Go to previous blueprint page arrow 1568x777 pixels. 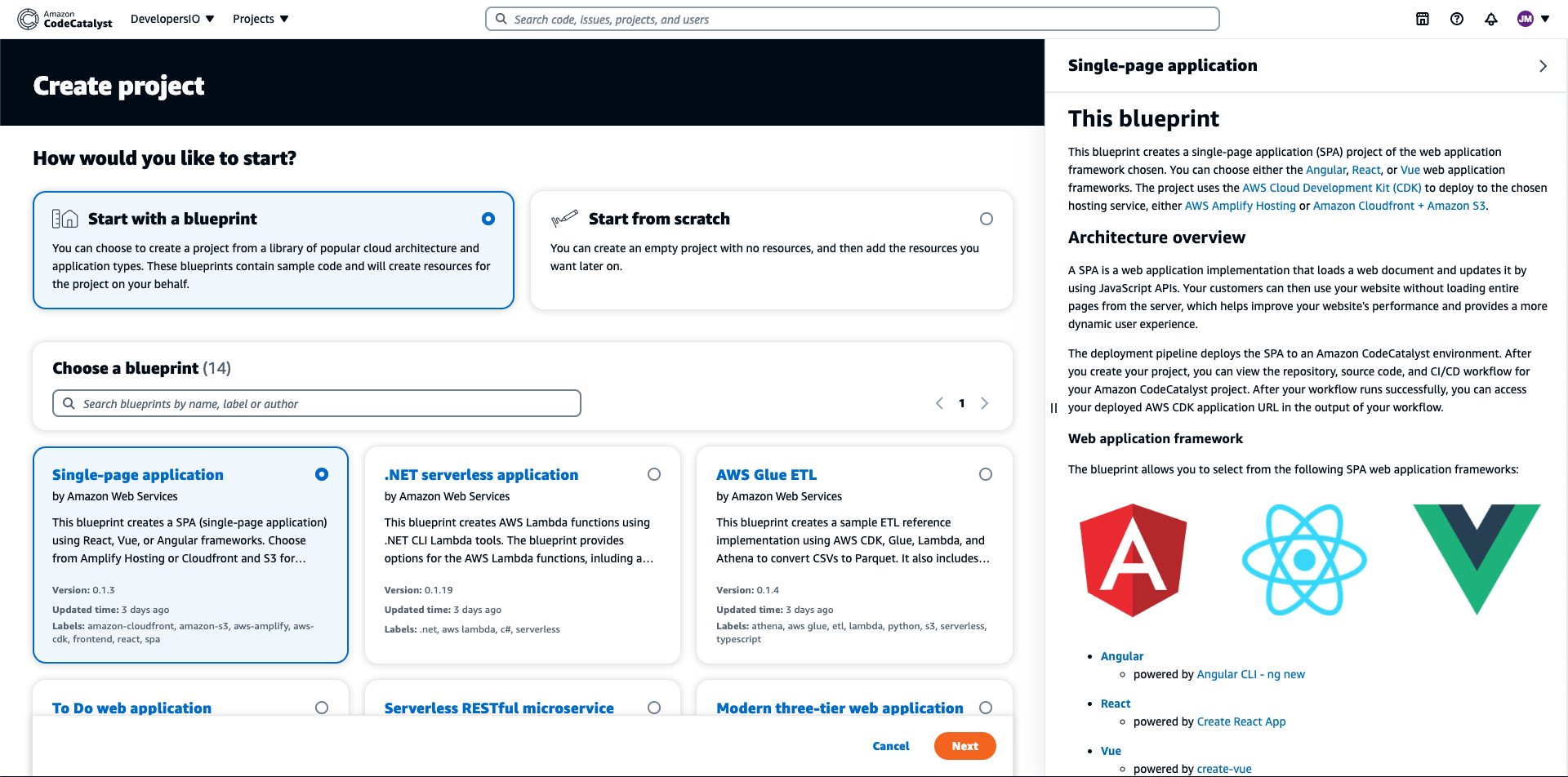939,403
